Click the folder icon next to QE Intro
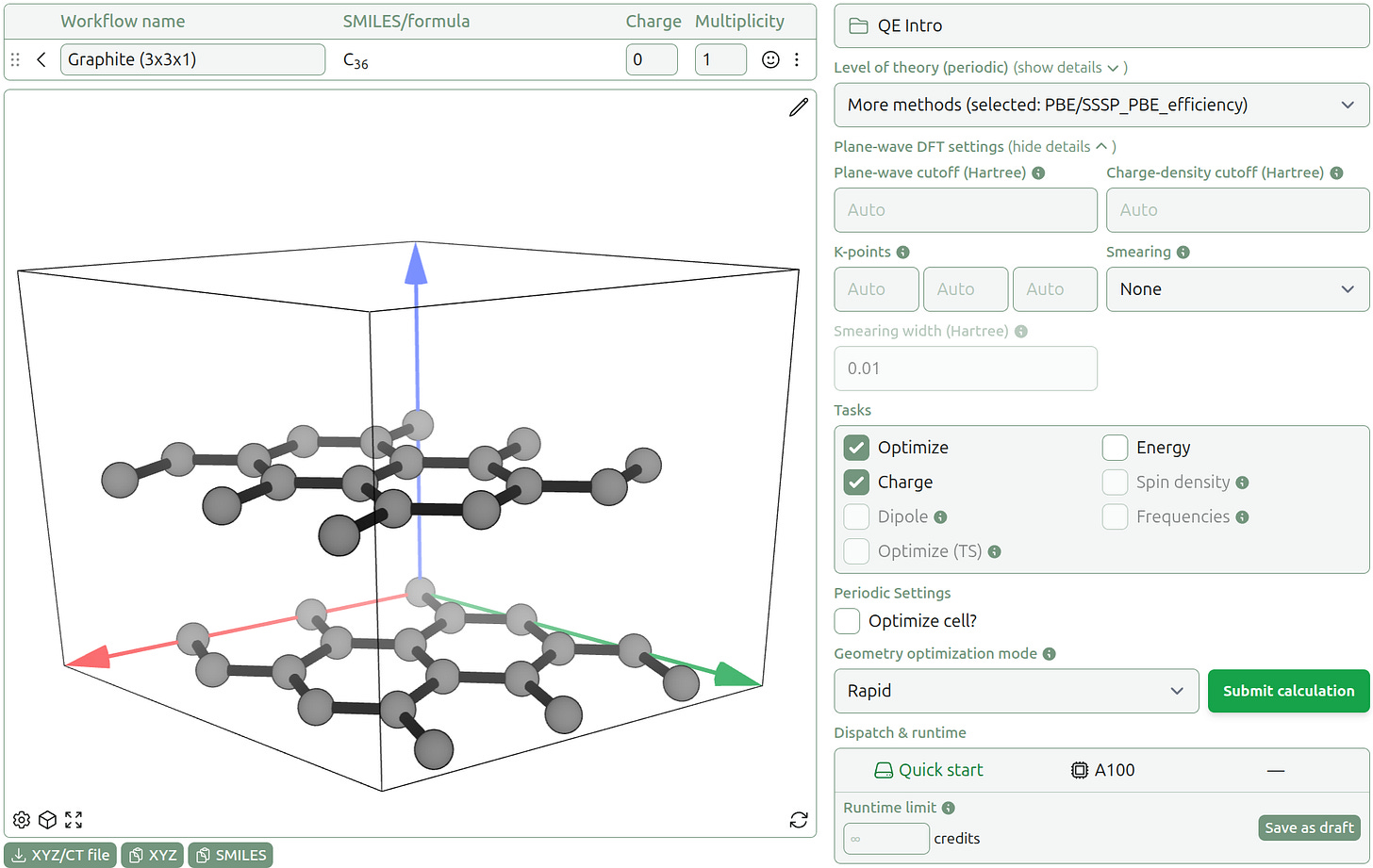The width and height of the screenshot is (1373, 868). (858, 25)
